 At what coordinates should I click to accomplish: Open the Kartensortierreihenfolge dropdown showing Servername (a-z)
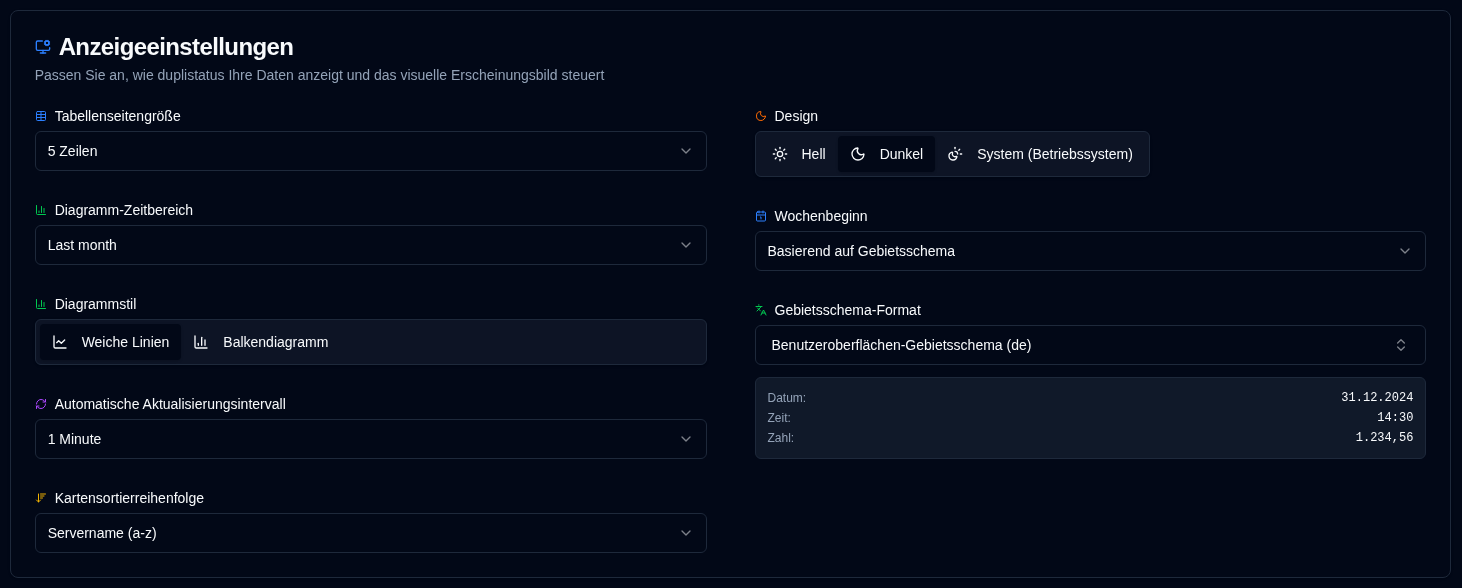click(x=371, y=533)
